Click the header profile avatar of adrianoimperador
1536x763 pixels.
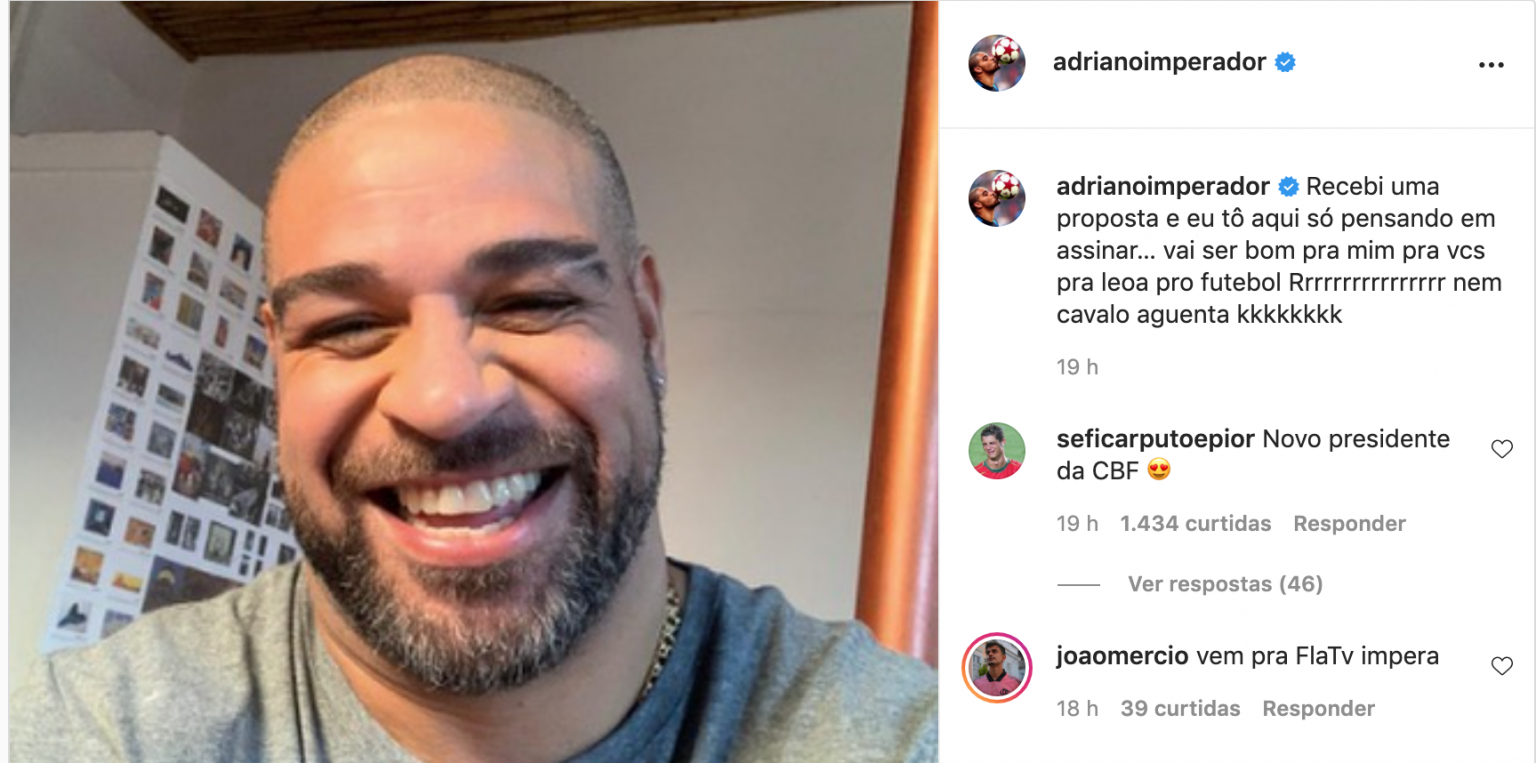point(997,63)
